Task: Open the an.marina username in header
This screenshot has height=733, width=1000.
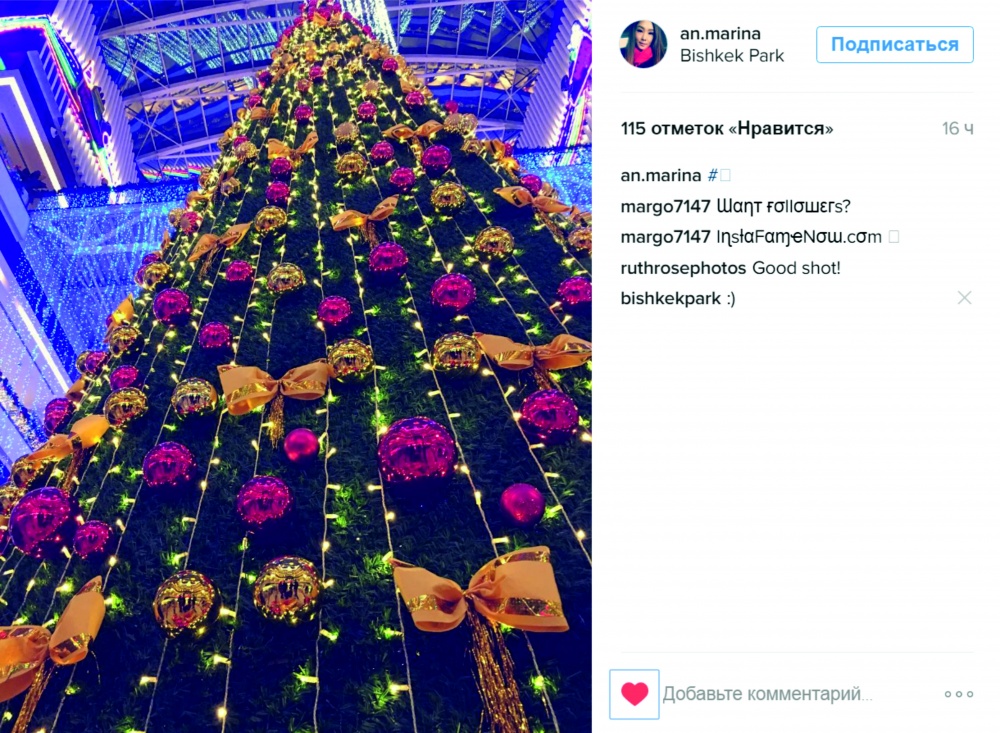Action: [x=719, y=33]
